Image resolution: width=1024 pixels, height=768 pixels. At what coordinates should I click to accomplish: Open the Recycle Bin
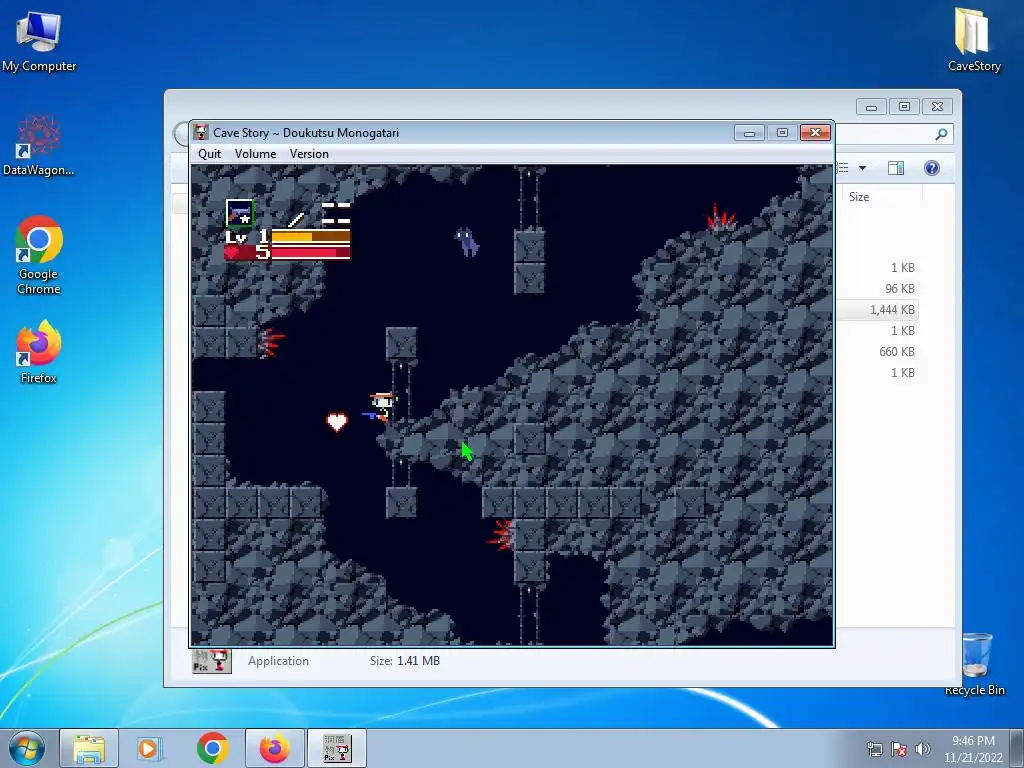point(975,664)
